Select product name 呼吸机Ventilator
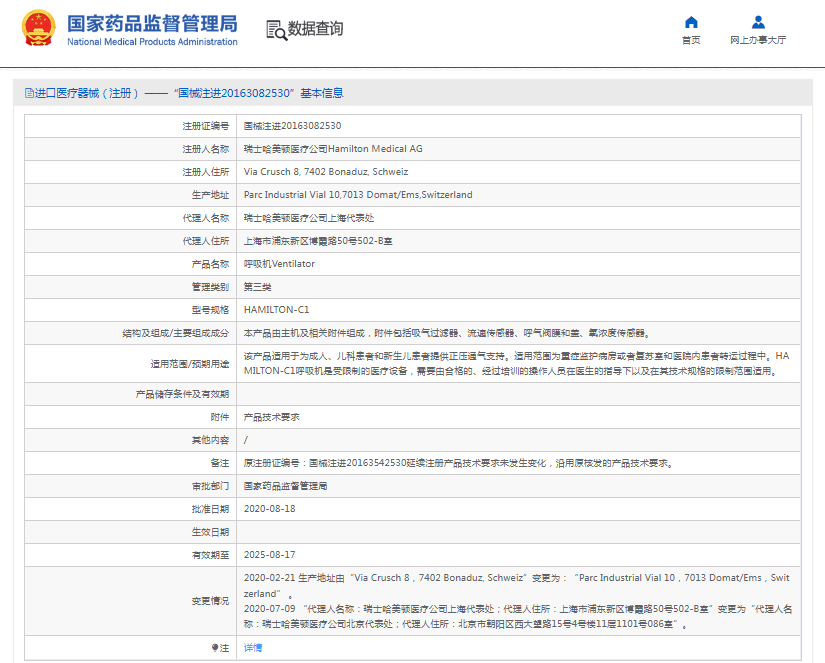The width and height of the screenshot is (825, 663). (279, 264)
